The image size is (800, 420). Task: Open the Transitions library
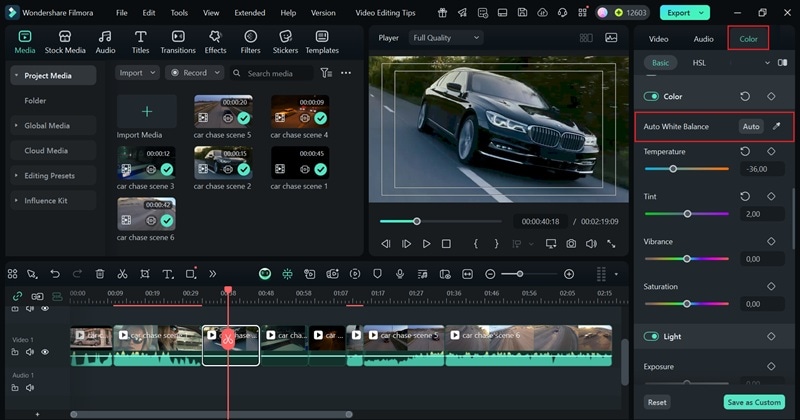(178, 42)
